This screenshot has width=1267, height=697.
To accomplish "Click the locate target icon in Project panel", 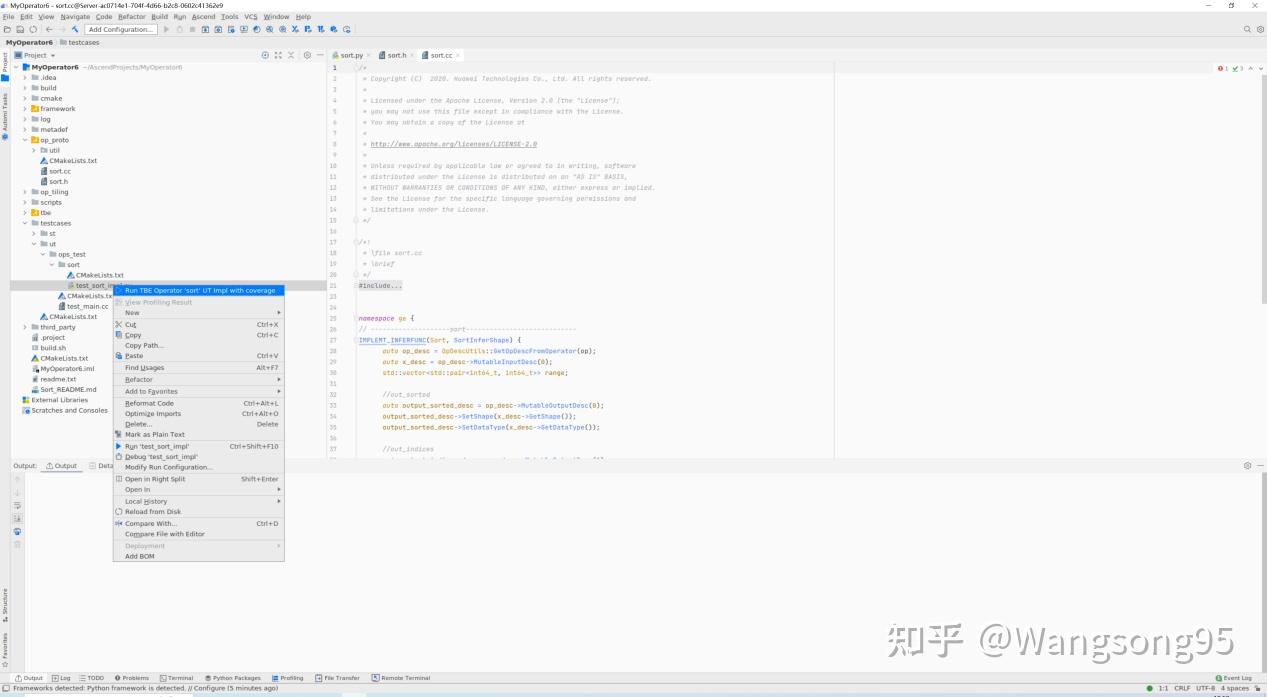I will [265, 55].
